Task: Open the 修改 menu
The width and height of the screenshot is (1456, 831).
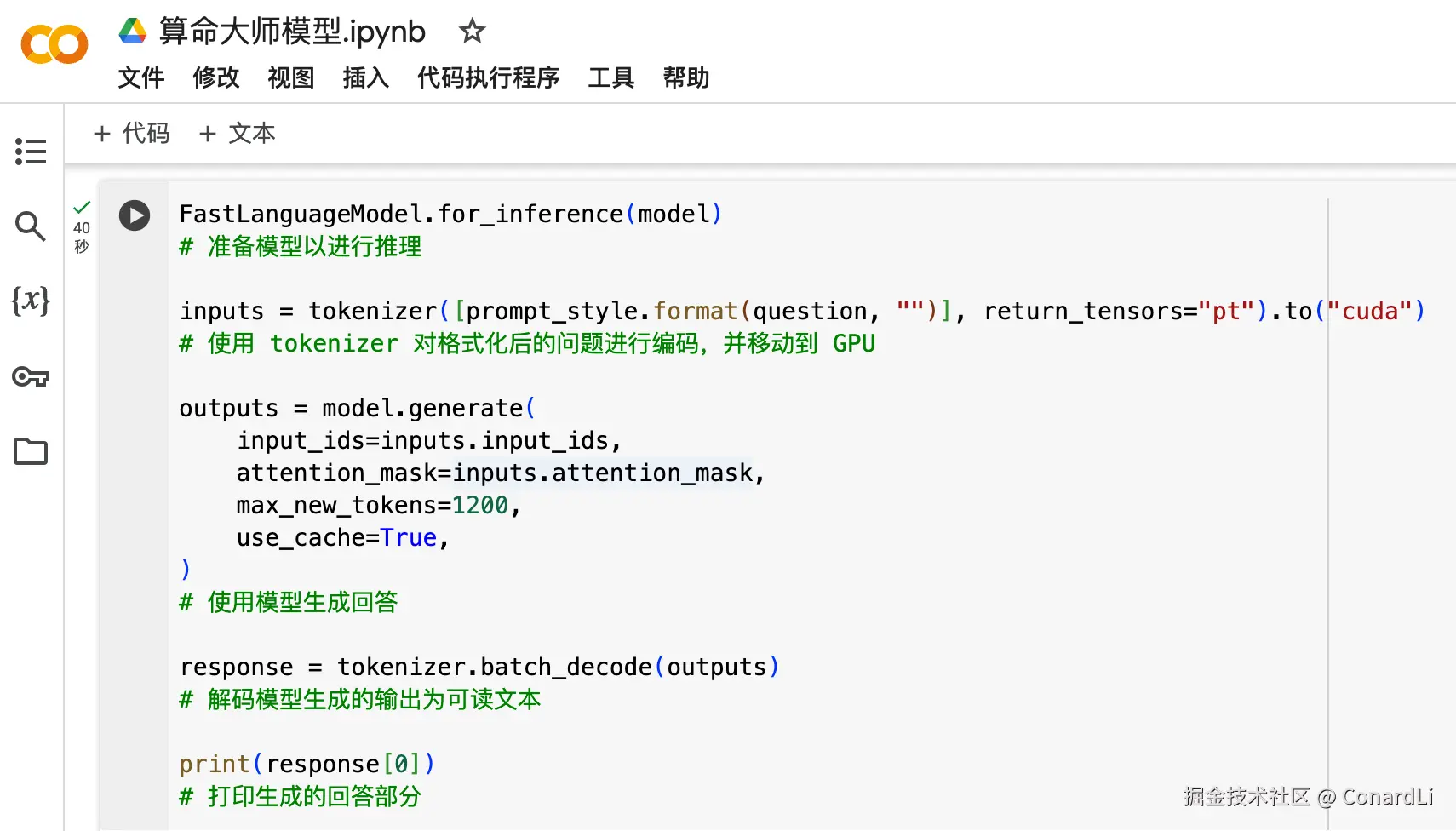Action: [216, 77]
